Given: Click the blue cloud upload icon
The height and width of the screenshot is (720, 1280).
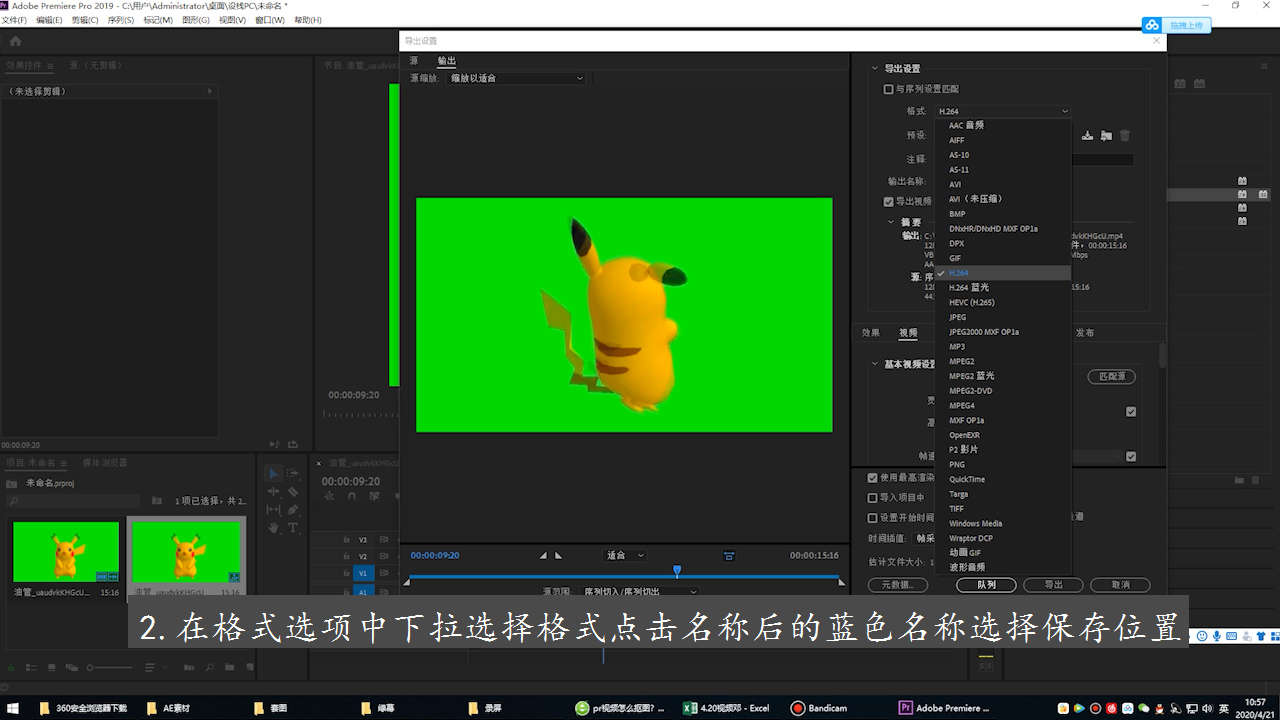Looking at the screenshot, I should click(x=1152, y=25).
